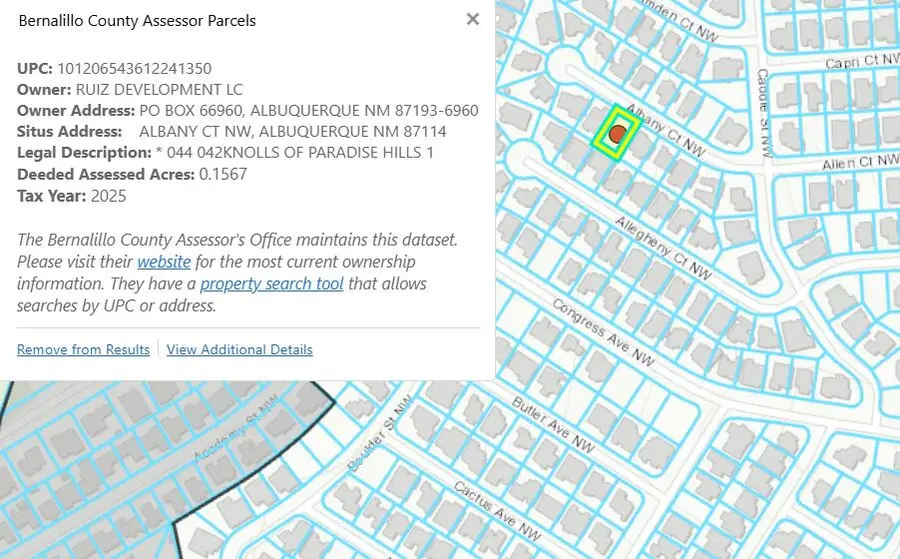The height and width of the screenshot is (559, 900).
Task: Click the Caddie St NW street label
Action: click(x=764, y=112)
